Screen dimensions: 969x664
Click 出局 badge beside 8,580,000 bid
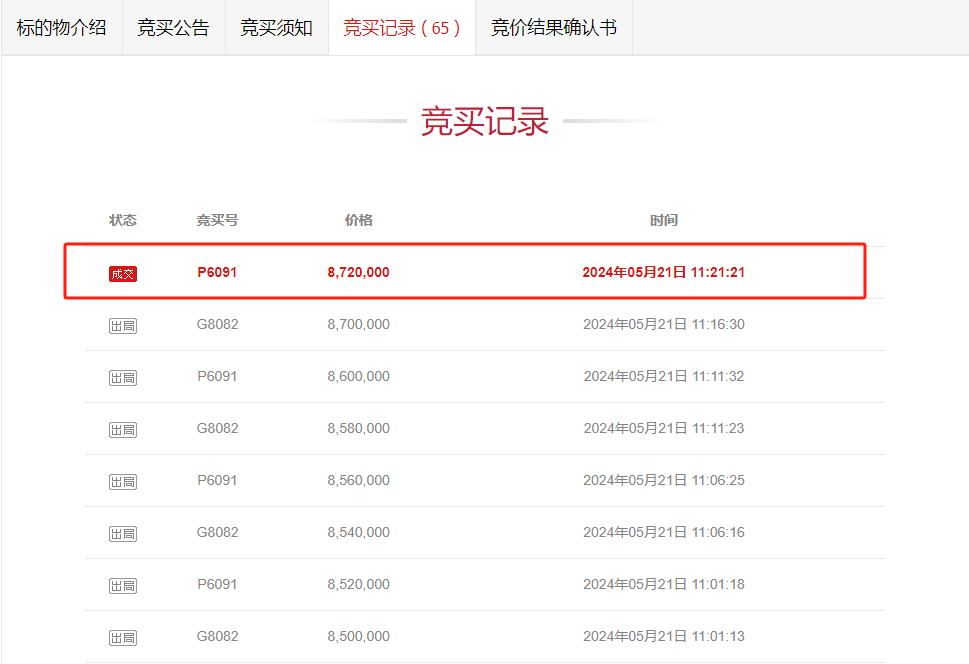(123, 430)
